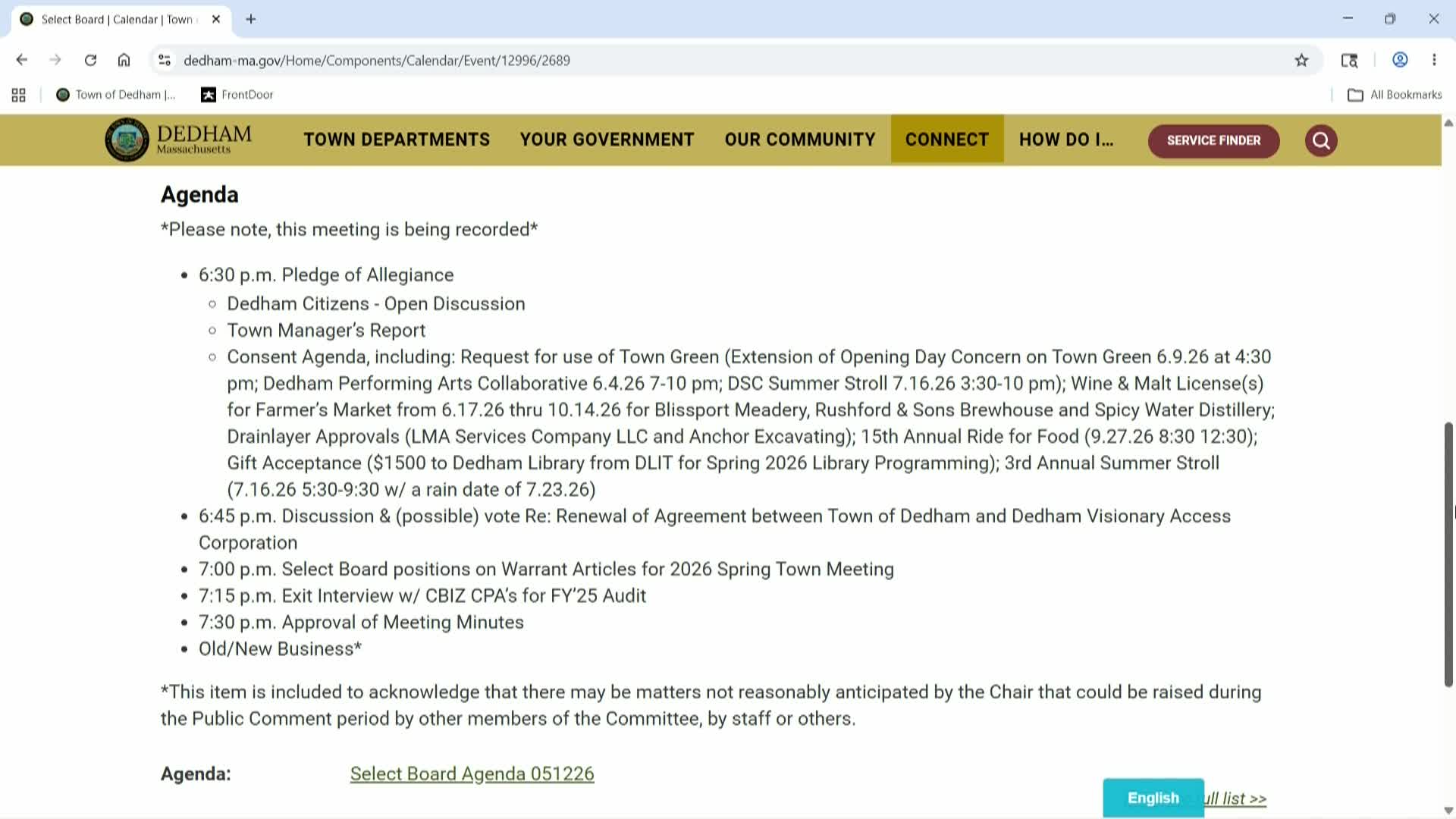The image size is (1456, 819).
Task: Click the page vertical scrollbar thumb
Action: point(1448,554)
